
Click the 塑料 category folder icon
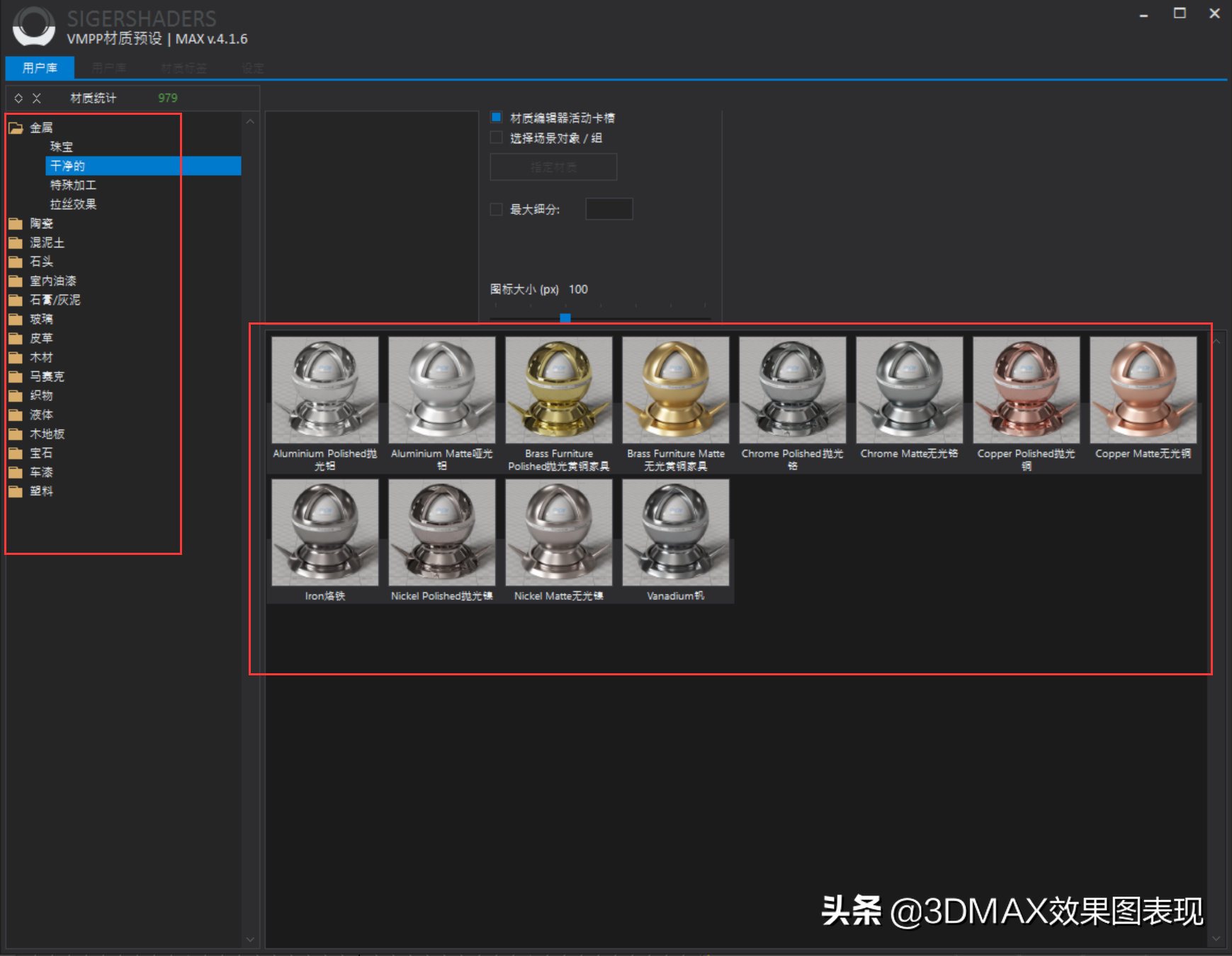(x=16, y=491)
